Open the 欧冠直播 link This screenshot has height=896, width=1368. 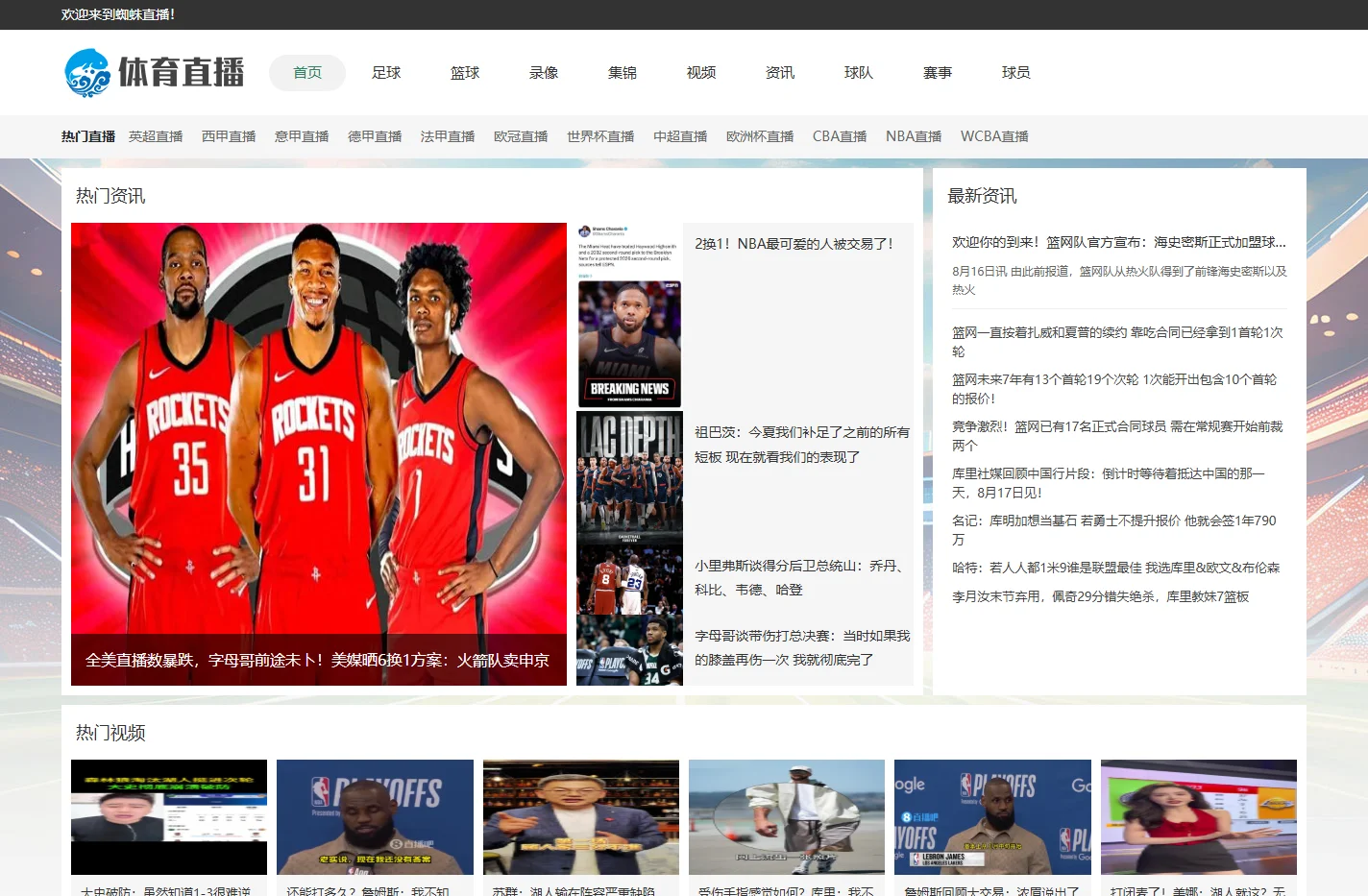point(521,136)
